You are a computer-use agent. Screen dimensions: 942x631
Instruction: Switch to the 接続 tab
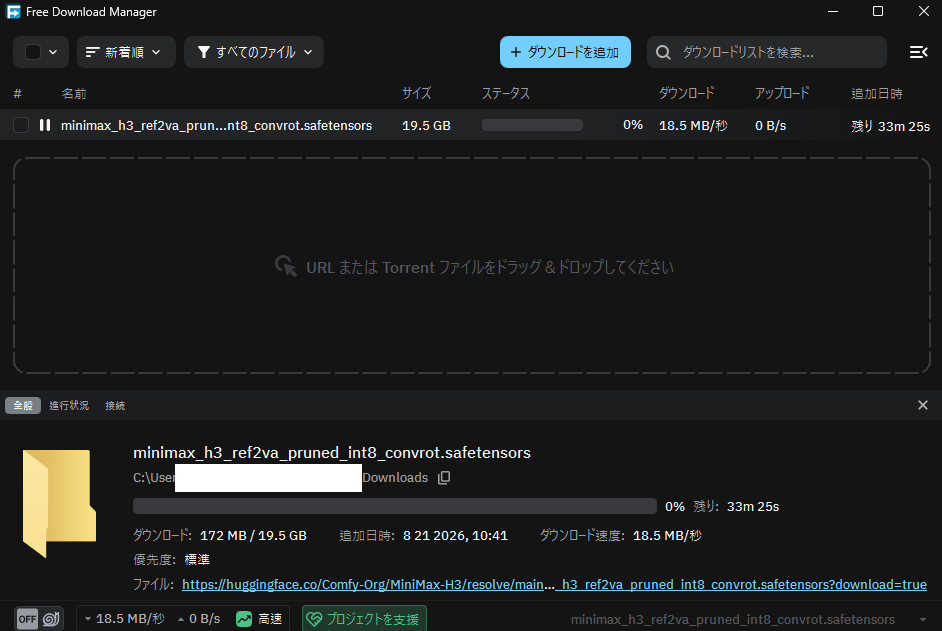point(115,406)
